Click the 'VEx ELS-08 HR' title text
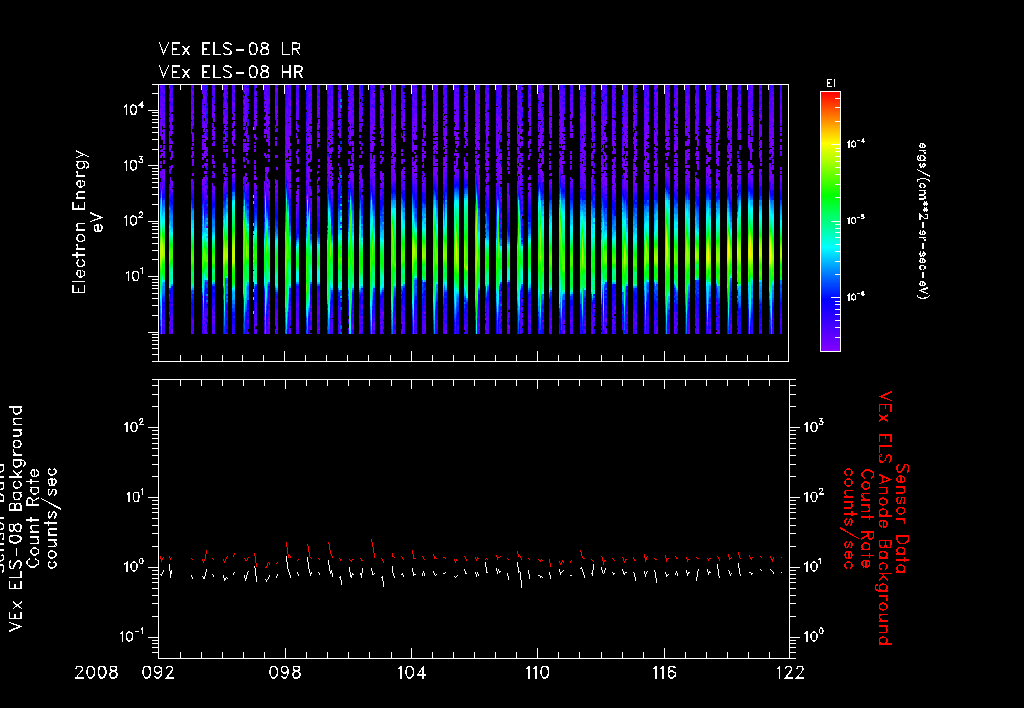This screenshot has width=1024, height=708. (231, 72)
